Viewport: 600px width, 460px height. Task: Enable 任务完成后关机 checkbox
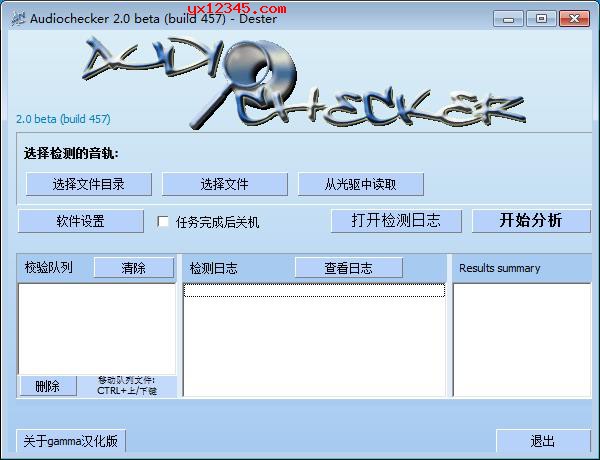pos(163,222)
